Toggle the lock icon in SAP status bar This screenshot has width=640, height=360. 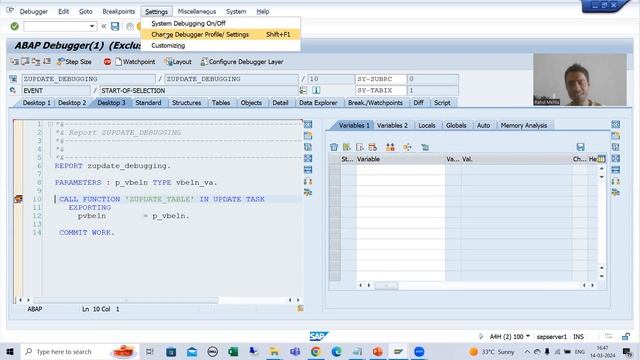626,337
